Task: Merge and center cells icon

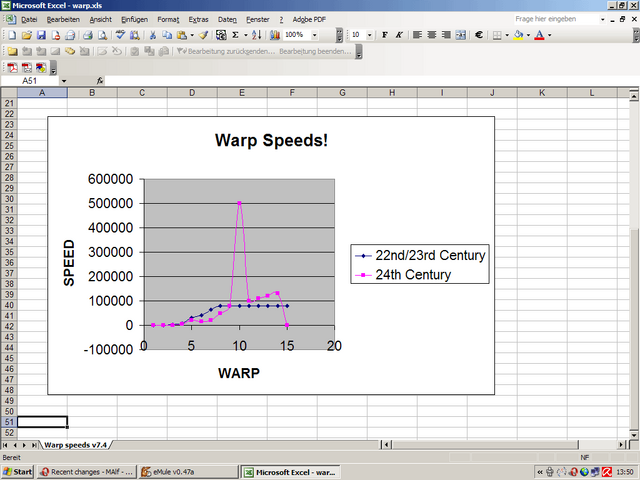Action: 461,35
